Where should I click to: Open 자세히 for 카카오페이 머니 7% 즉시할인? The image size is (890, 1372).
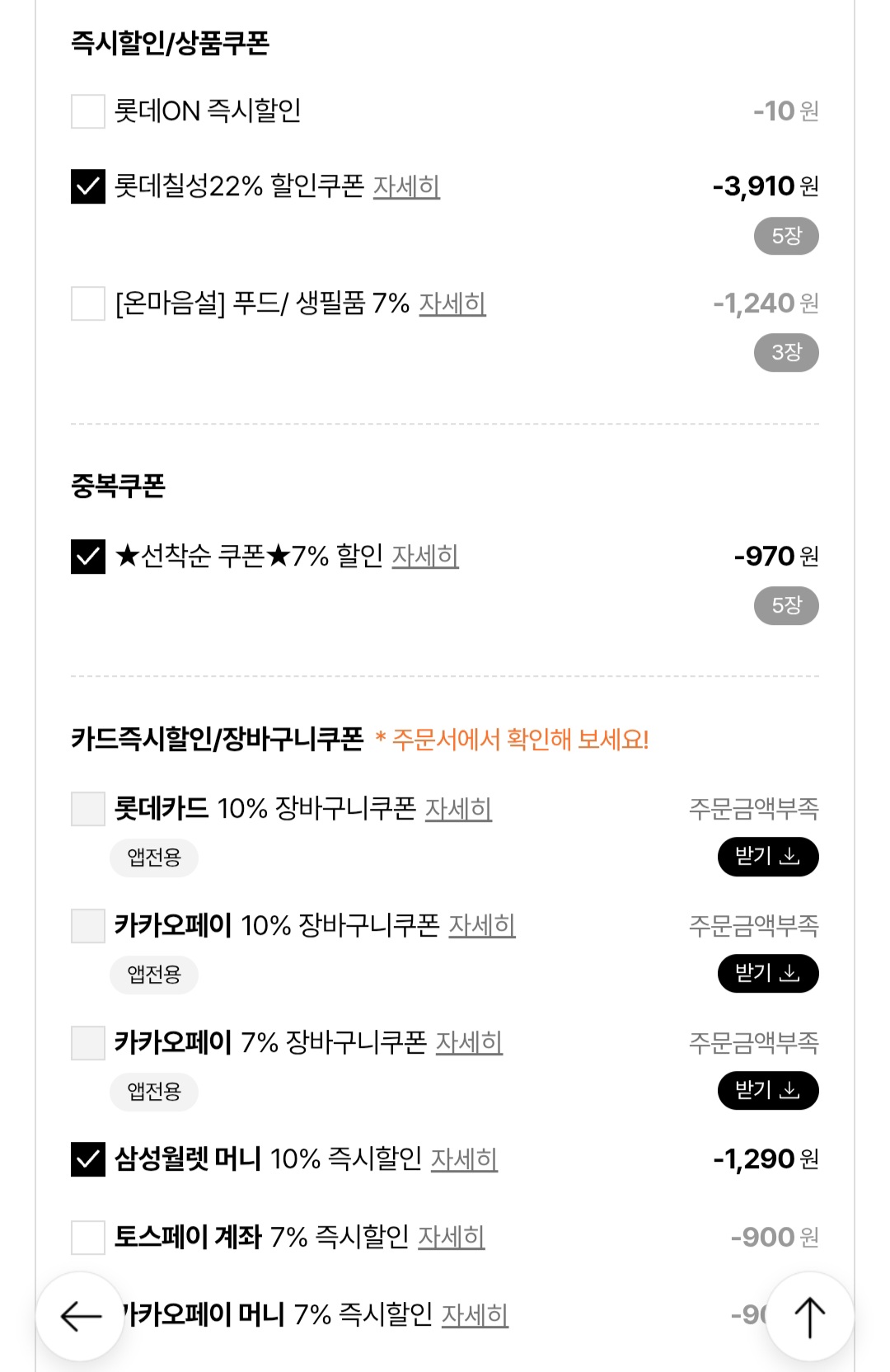[475, 1314]
